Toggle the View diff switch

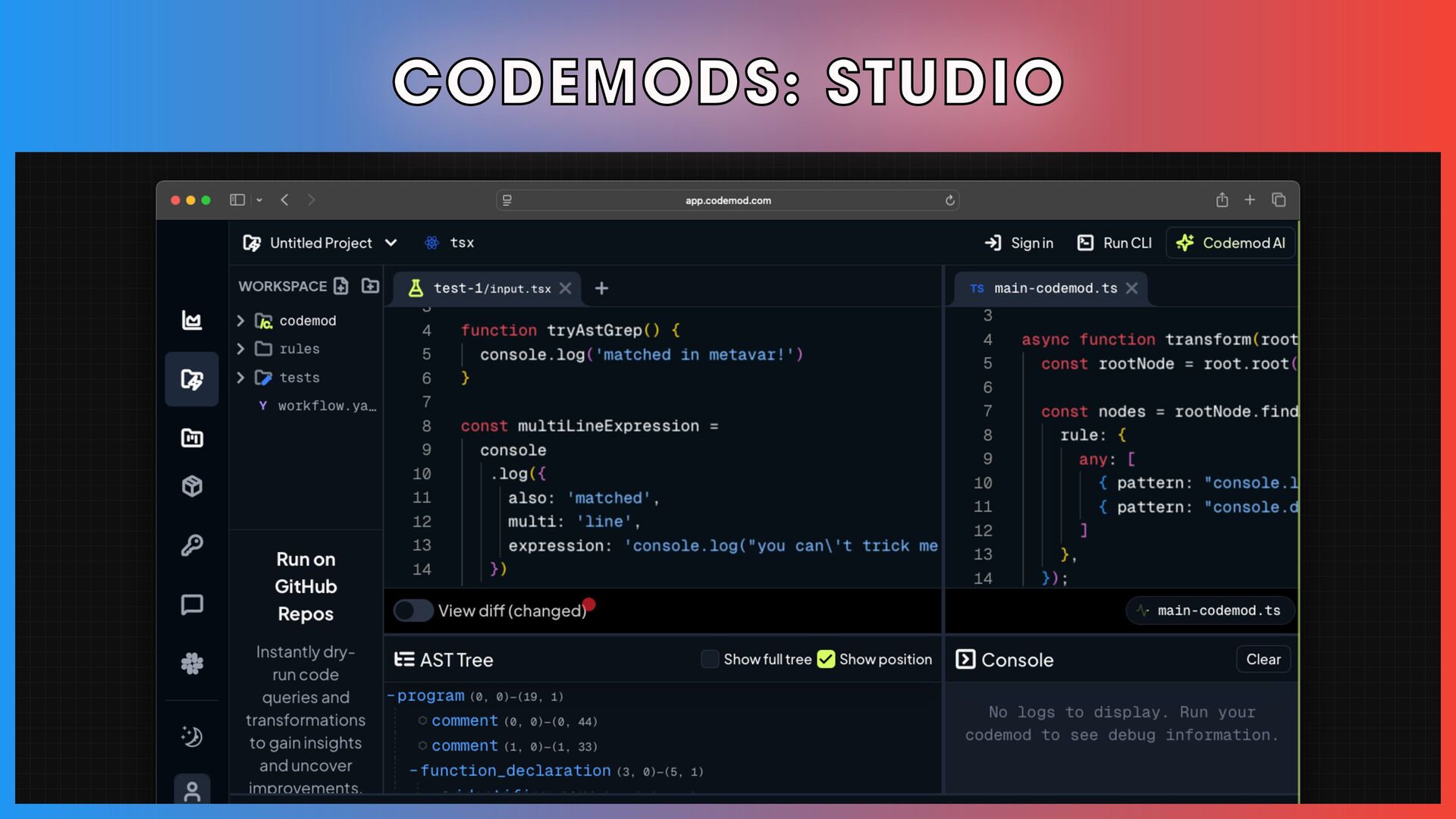[413, 610]
